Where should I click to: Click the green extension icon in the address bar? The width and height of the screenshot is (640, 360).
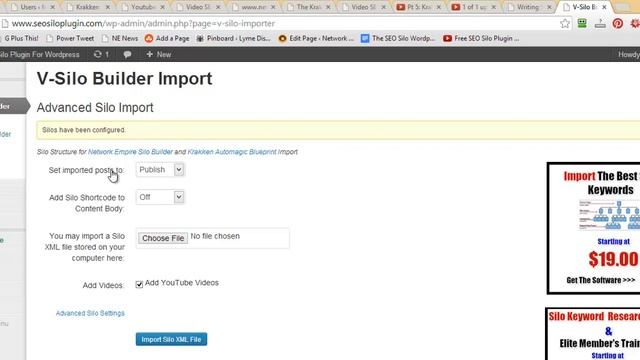582,23
